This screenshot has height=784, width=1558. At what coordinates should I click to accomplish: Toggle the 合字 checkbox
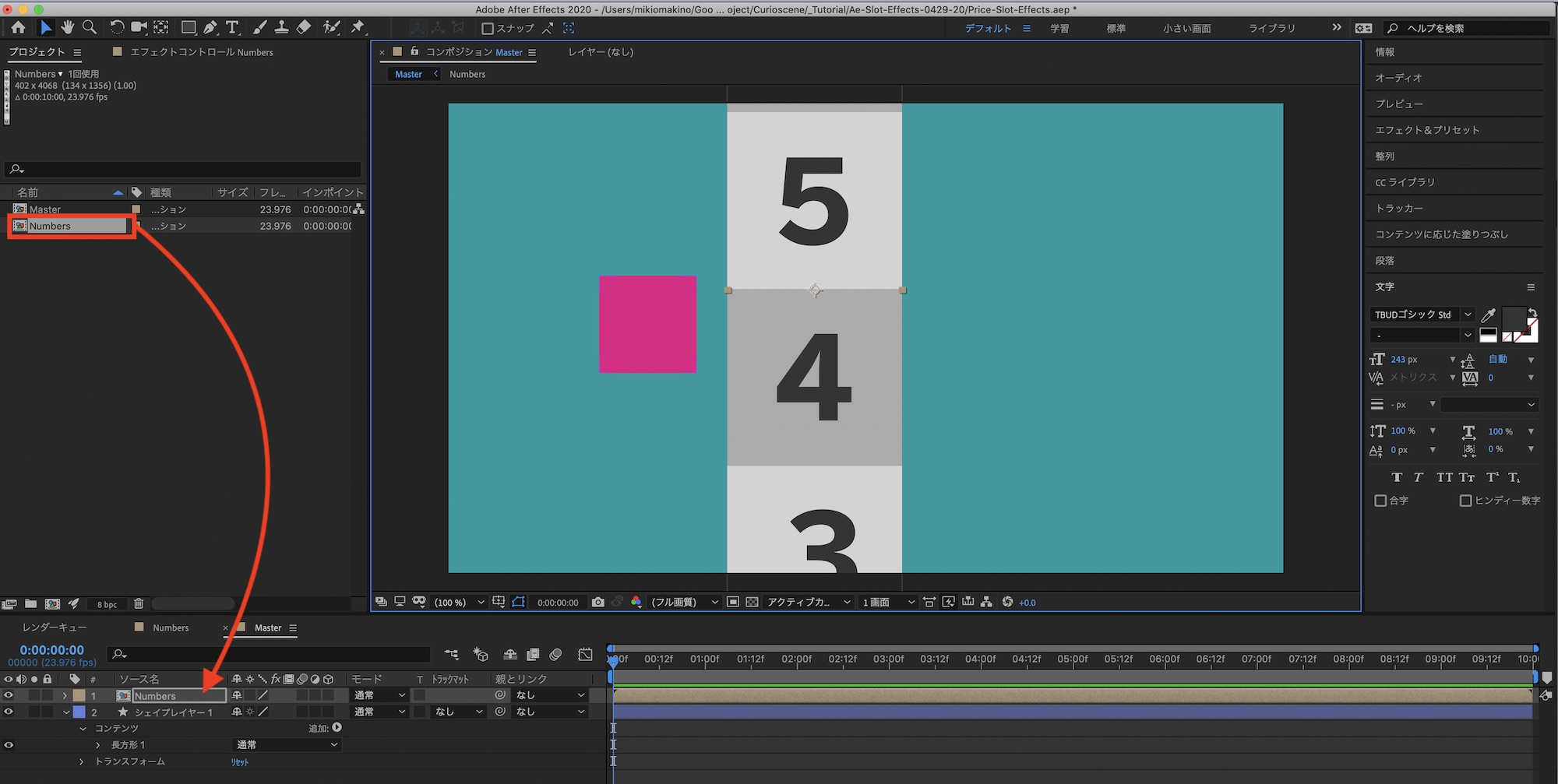(1380, 501)
